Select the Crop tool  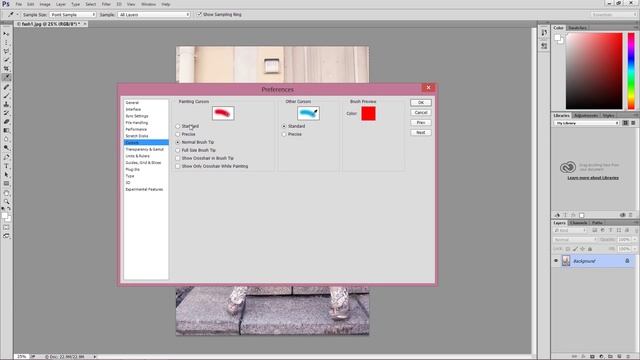6,69
